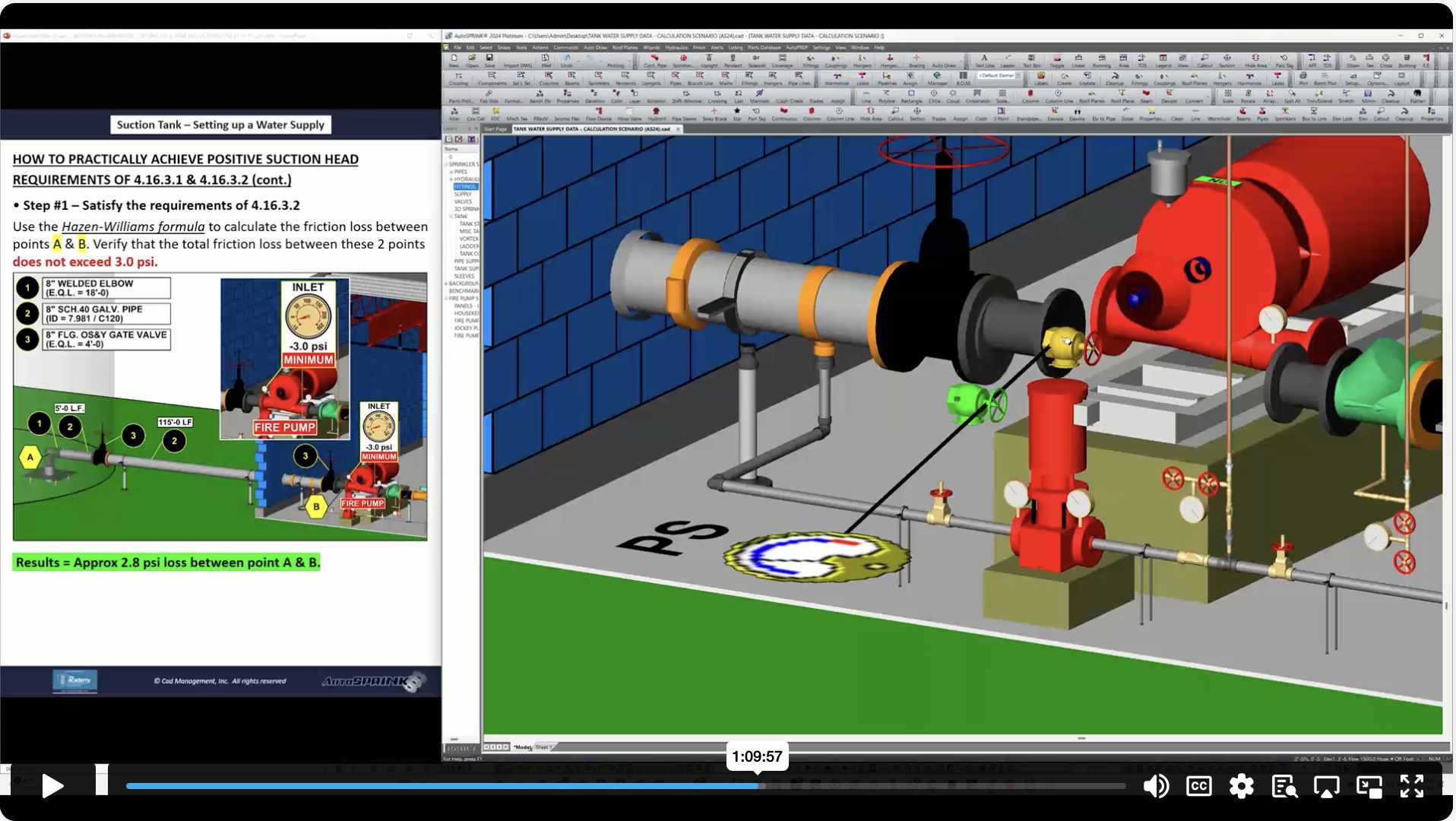Viewport: 1456px width, 821px height.
Task: Open the Select menu
Action: (486, 47)
